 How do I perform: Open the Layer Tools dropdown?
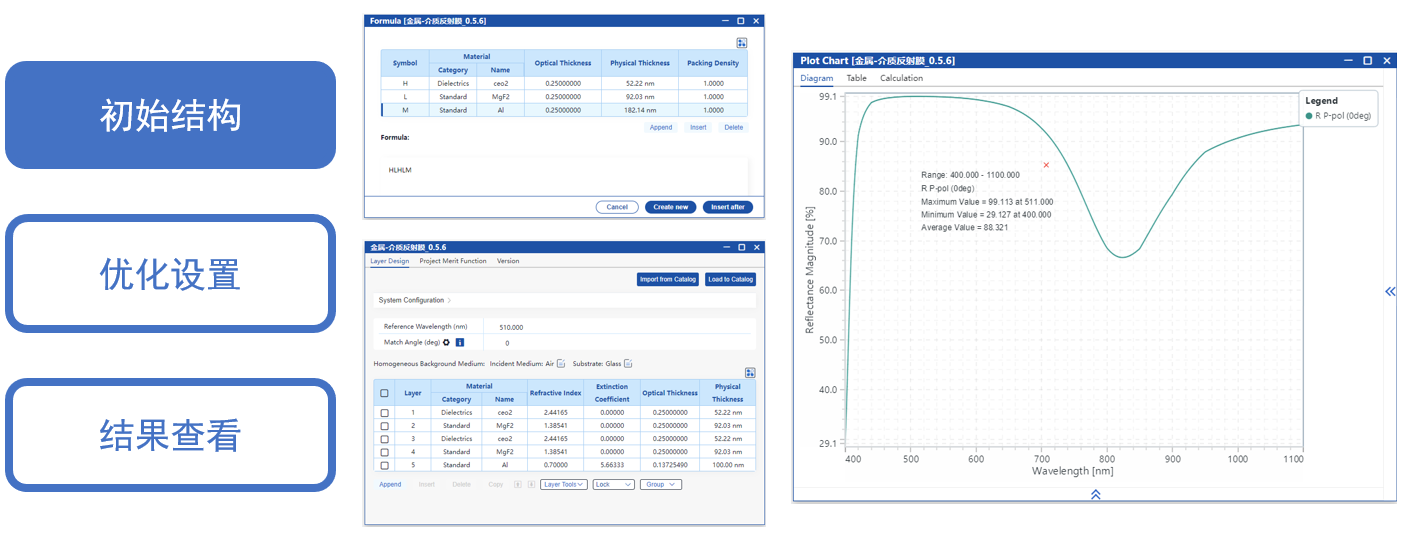[564, 484]
